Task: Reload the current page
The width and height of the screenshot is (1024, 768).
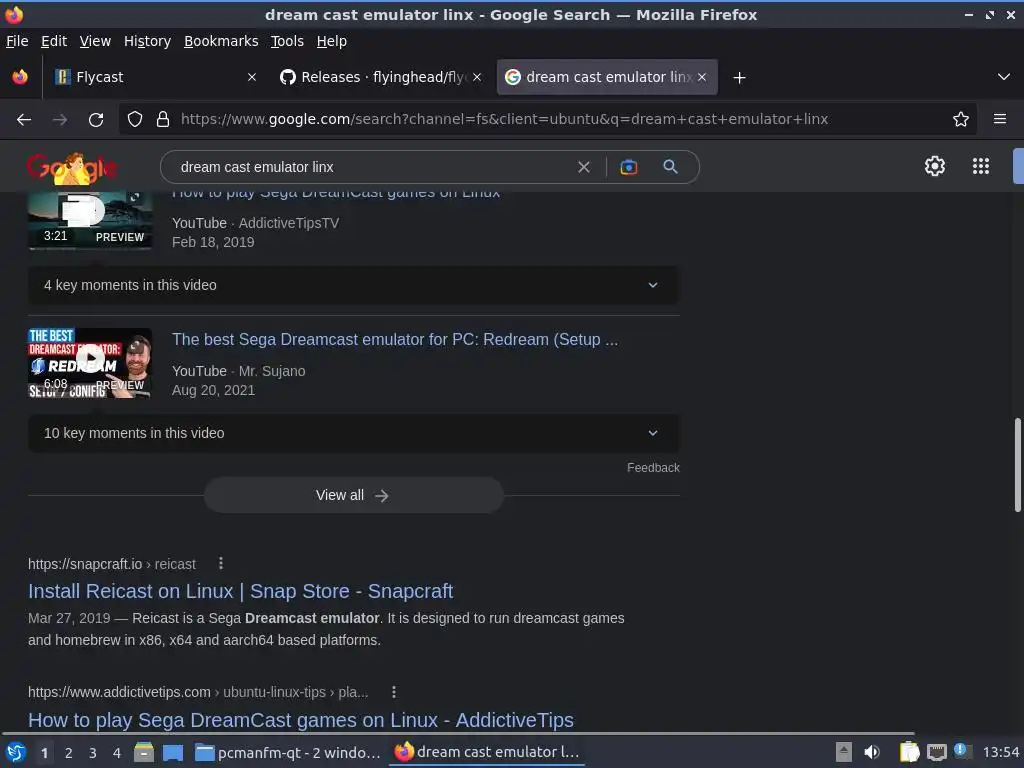Action: (96, 120)
